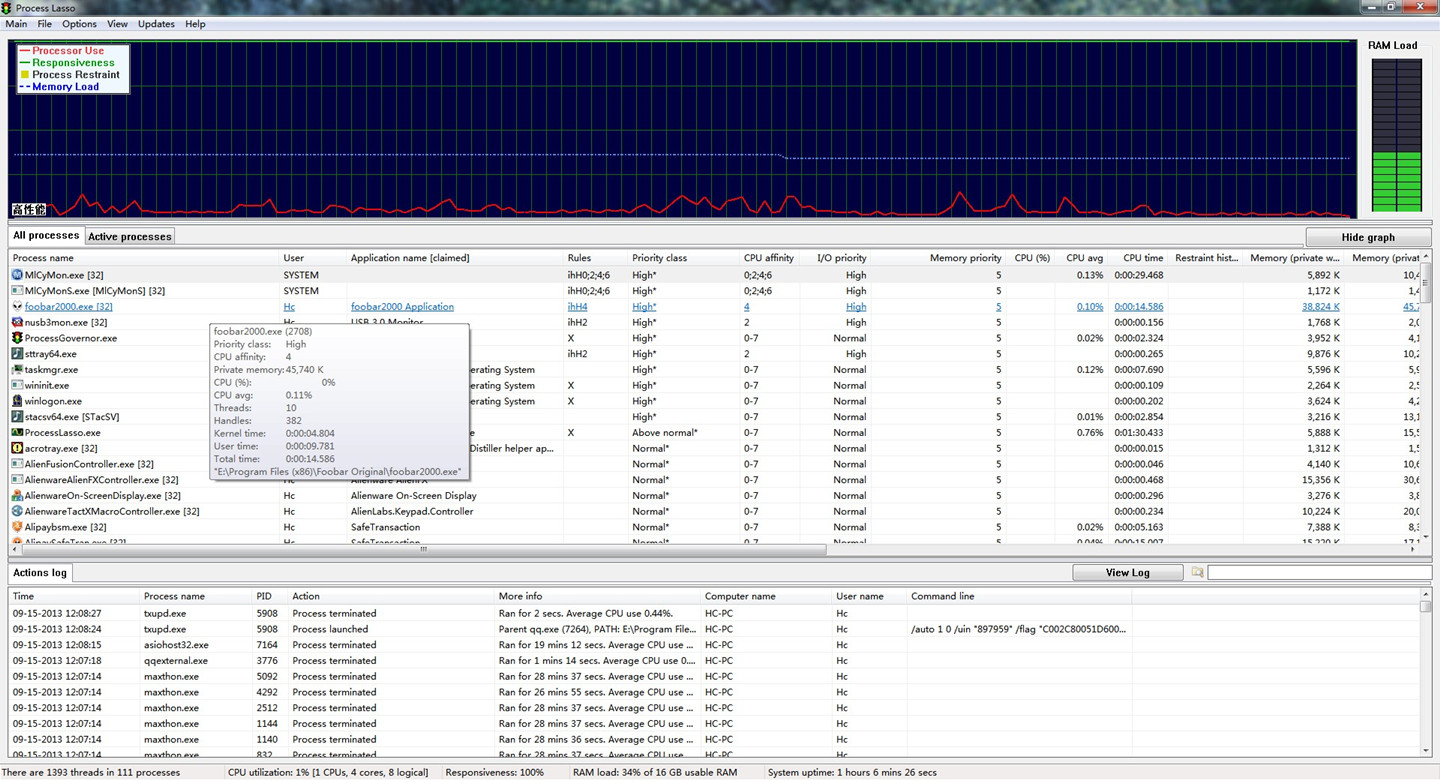Click the MlCyMonS.exe [MlCyMonS] process icon
The height and width of the screenshot is (780, 1440).
17,291
